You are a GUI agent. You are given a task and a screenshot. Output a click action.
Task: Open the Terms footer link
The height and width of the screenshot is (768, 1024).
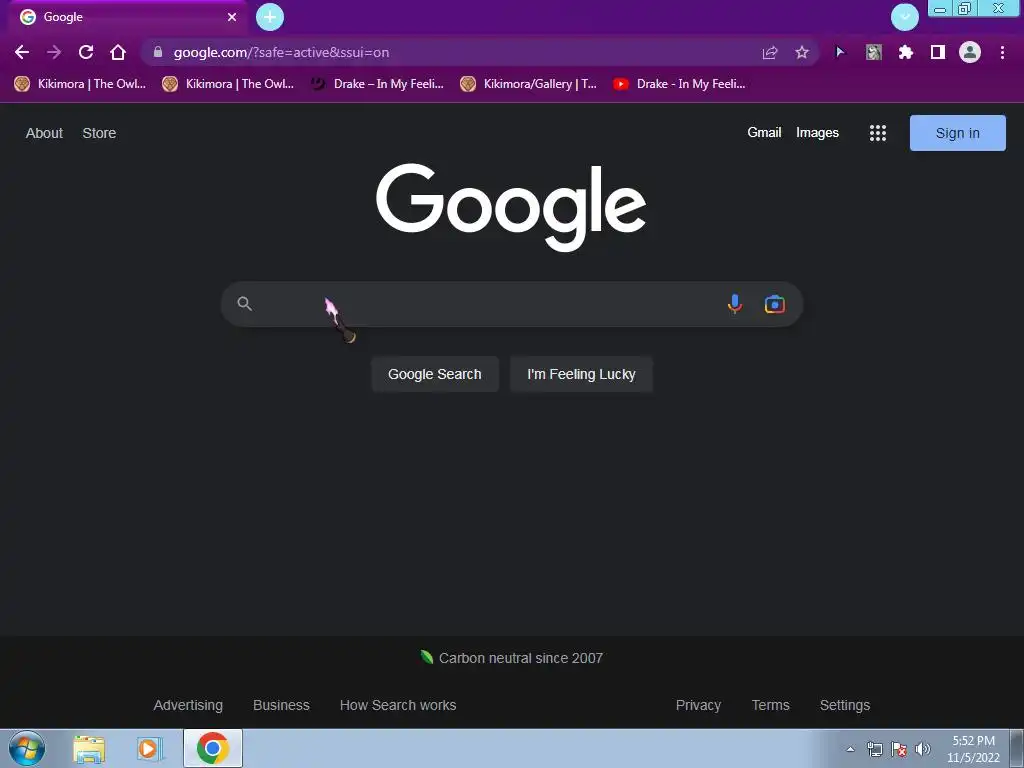771,705
